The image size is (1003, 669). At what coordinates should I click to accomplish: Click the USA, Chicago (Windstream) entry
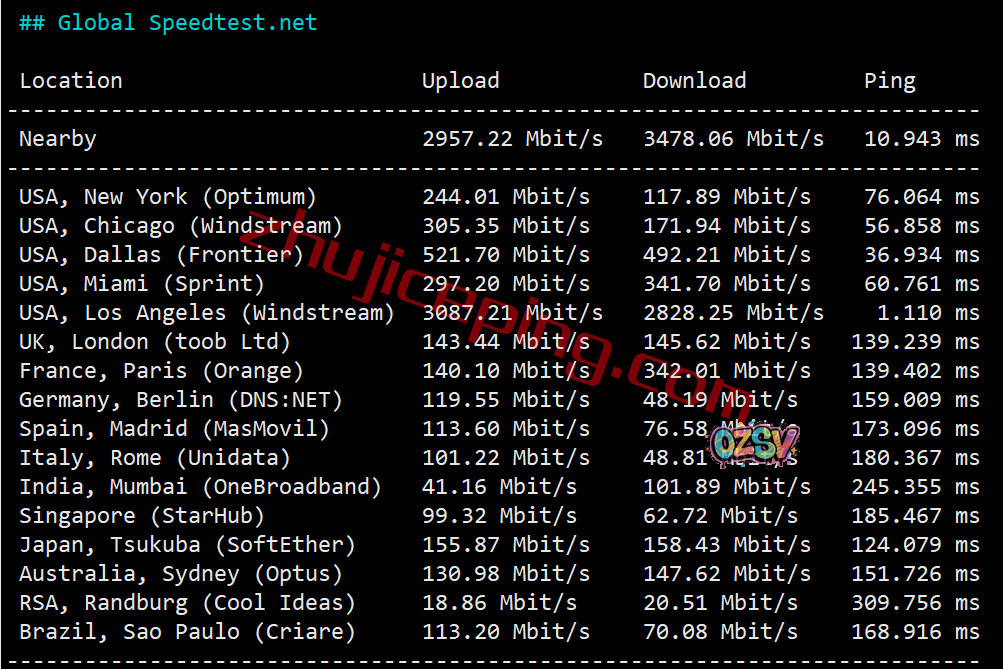coord(180,226)
